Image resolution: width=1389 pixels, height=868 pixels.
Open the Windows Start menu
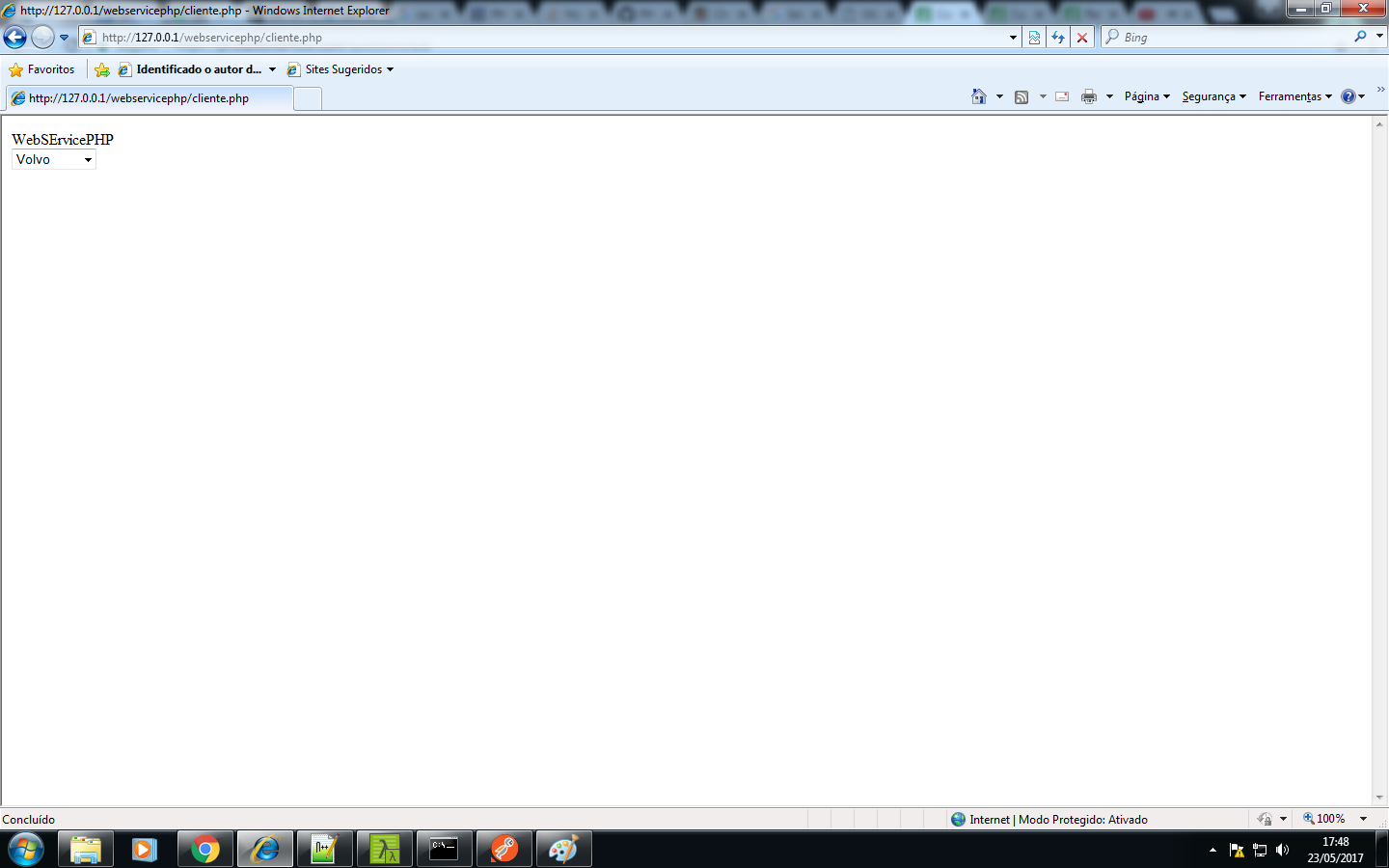(x=26, y=850)
